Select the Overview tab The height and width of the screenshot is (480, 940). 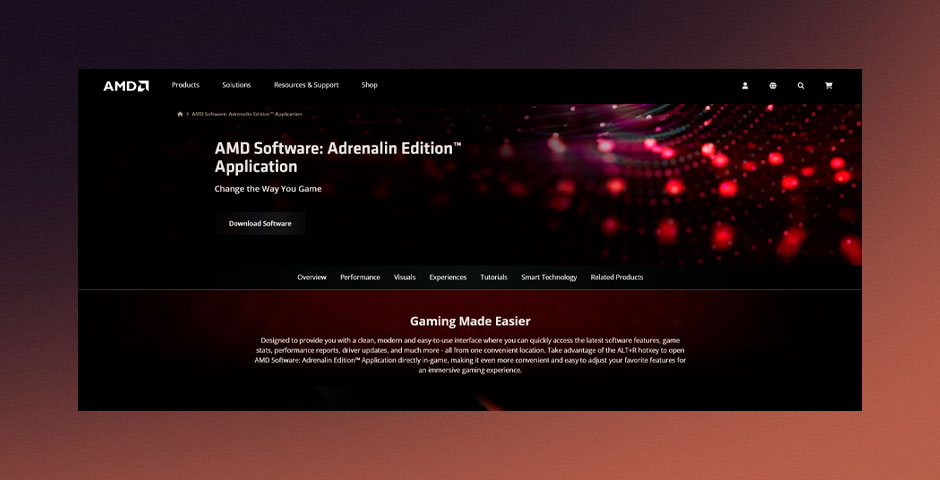click(312, 277)
